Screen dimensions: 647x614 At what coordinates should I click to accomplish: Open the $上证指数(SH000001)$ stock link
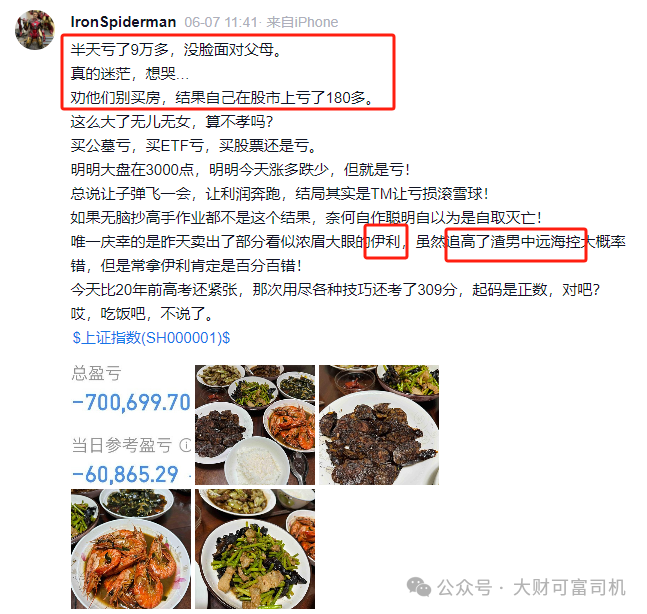tap(151, 338)
